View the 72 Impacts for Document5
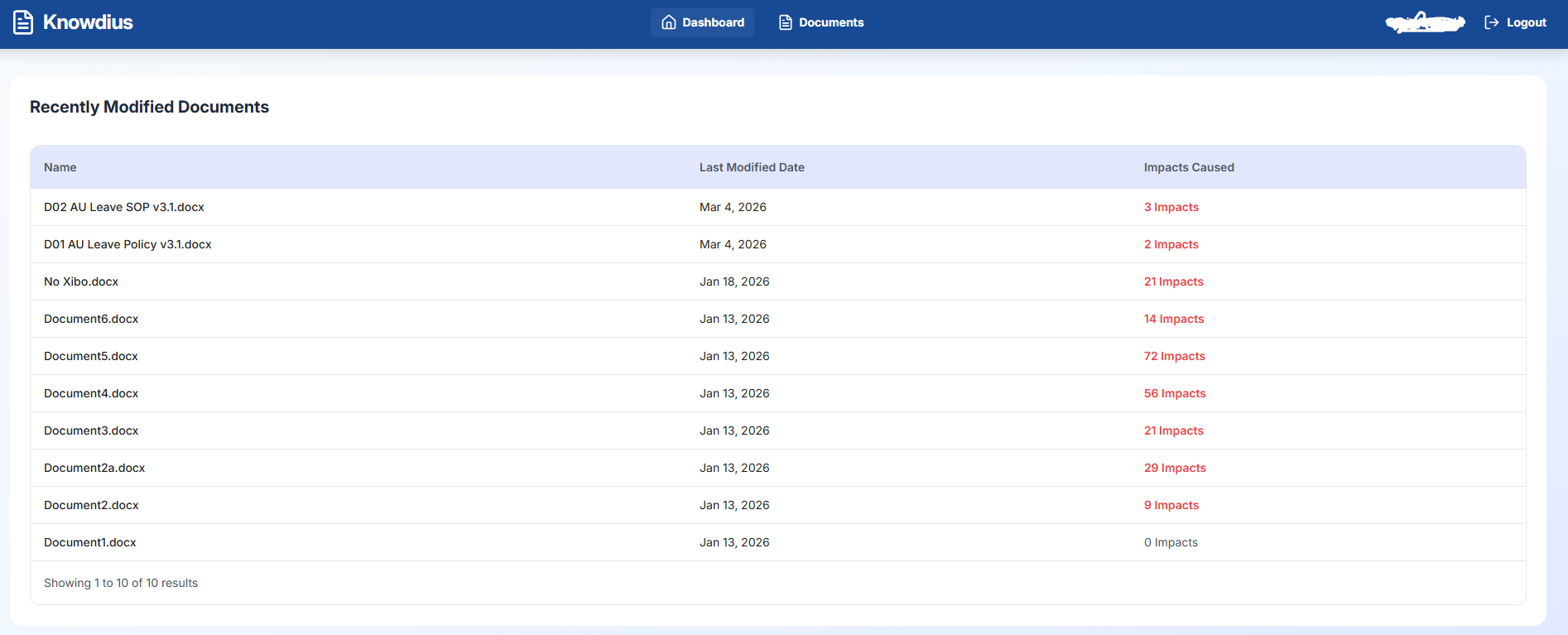 (1174, 356)
